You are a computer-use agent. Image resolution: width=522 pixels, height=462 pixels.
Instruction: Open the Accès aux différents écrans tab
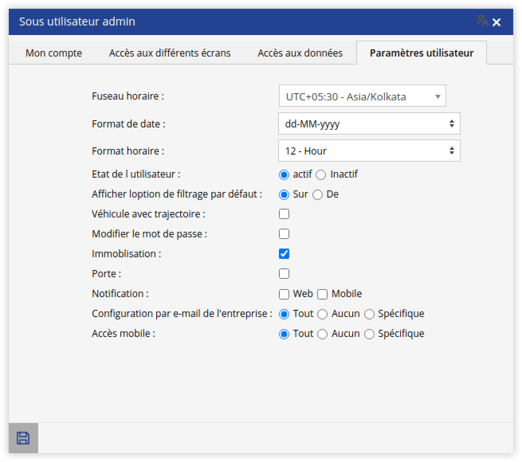170,53
